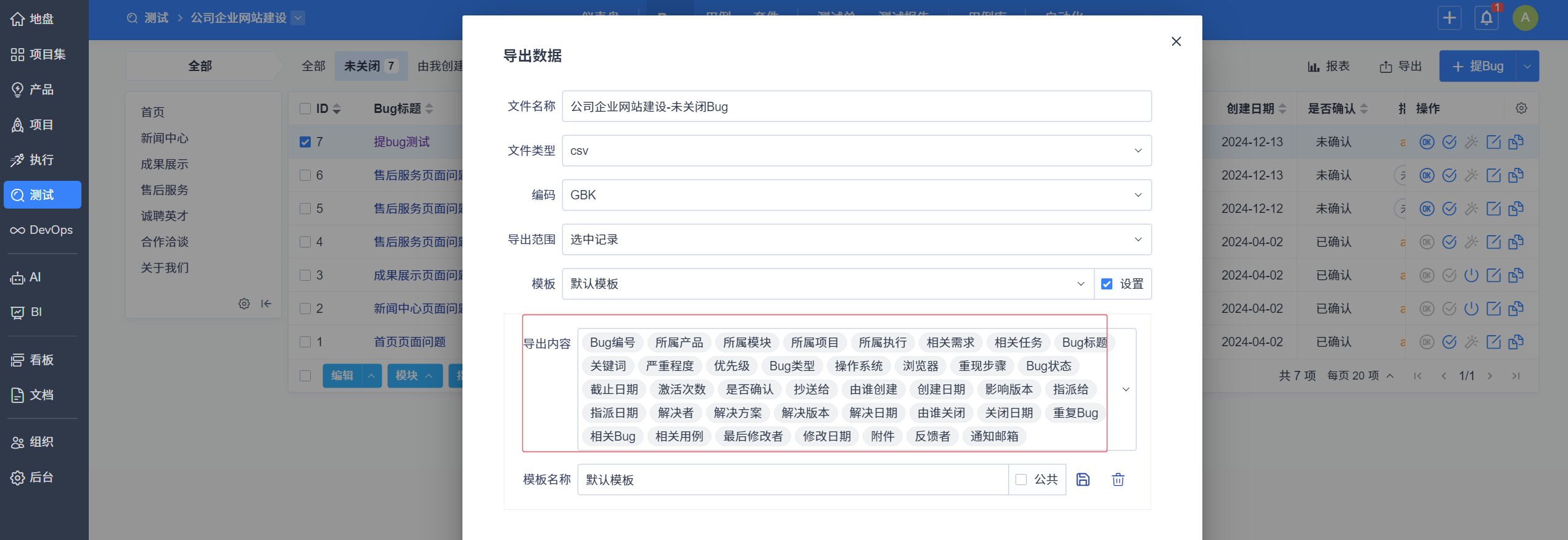Open the 文件类型 dropdown showing csv
The image size is (1568, 540).
[x=856, y=151]
